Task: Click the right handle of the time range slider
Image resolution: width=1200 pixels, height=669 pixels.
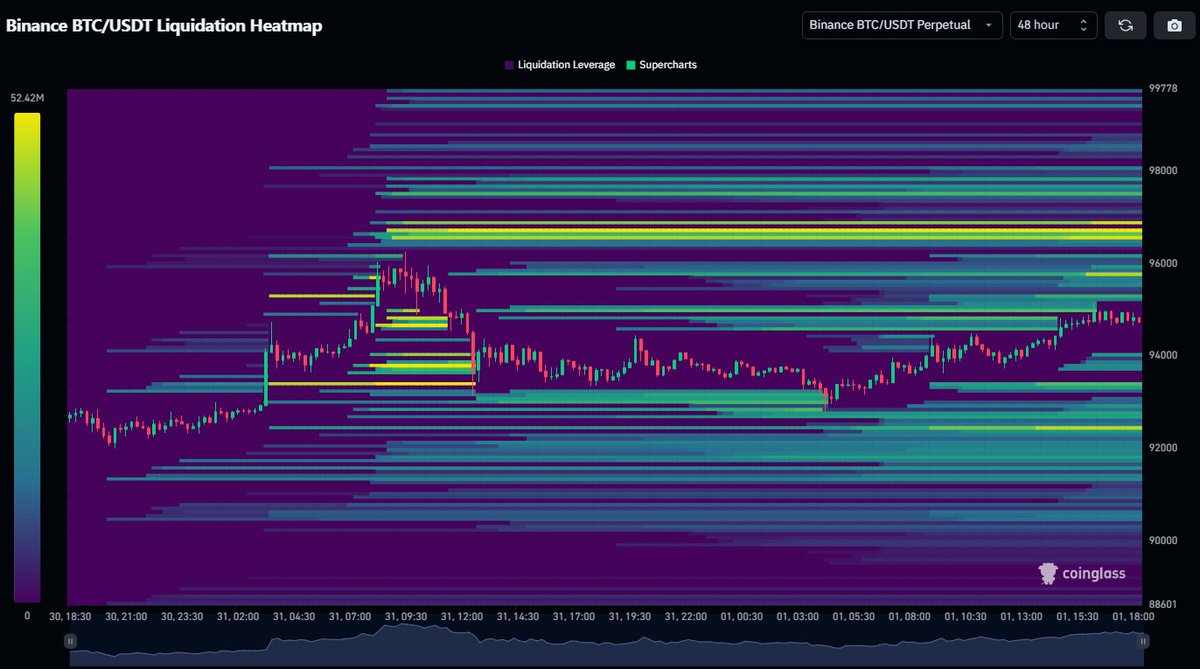Action: point(1144,641)
